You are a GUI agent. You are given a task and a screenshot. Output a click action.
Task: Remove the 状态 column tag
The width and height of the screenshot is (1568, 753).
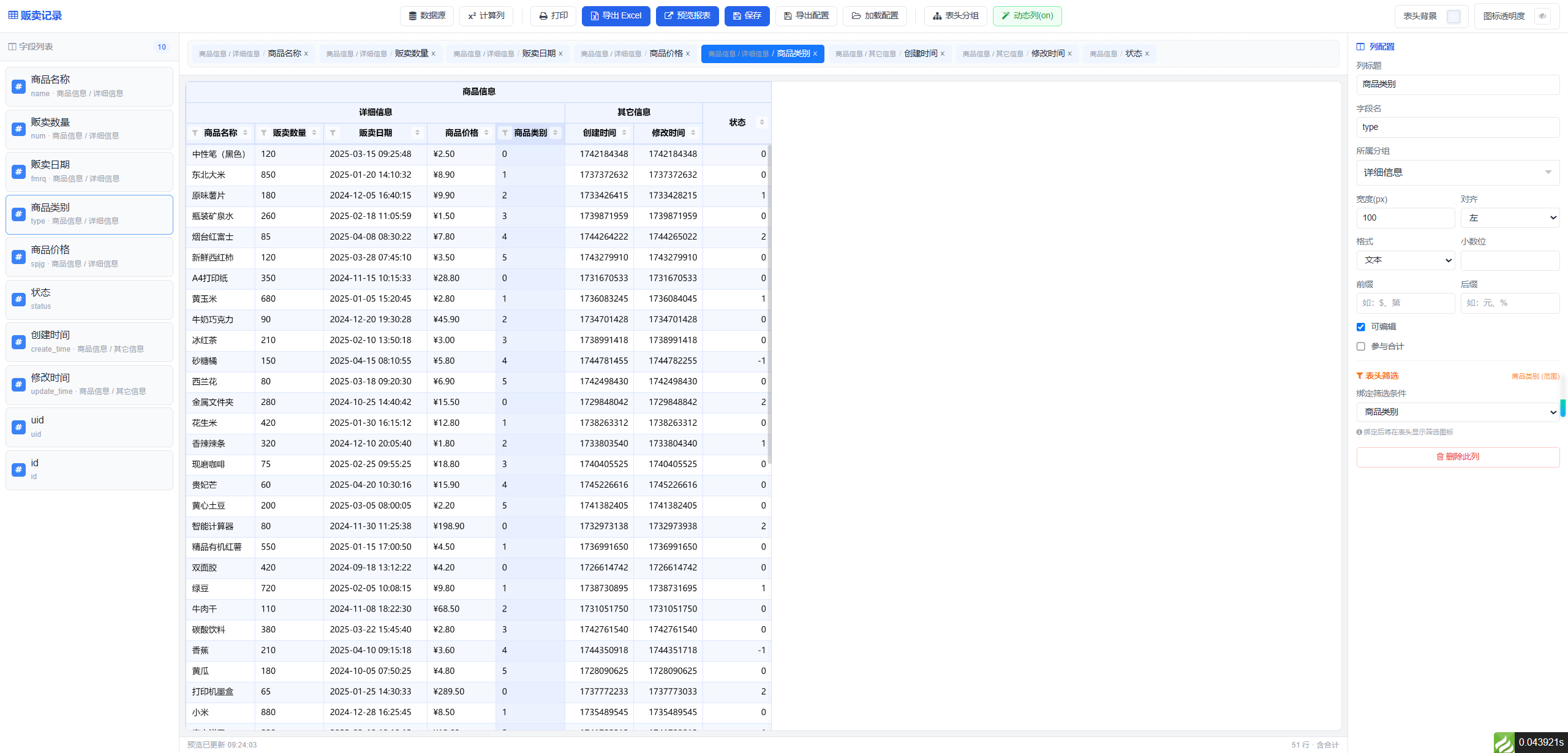pos(1147,54)
